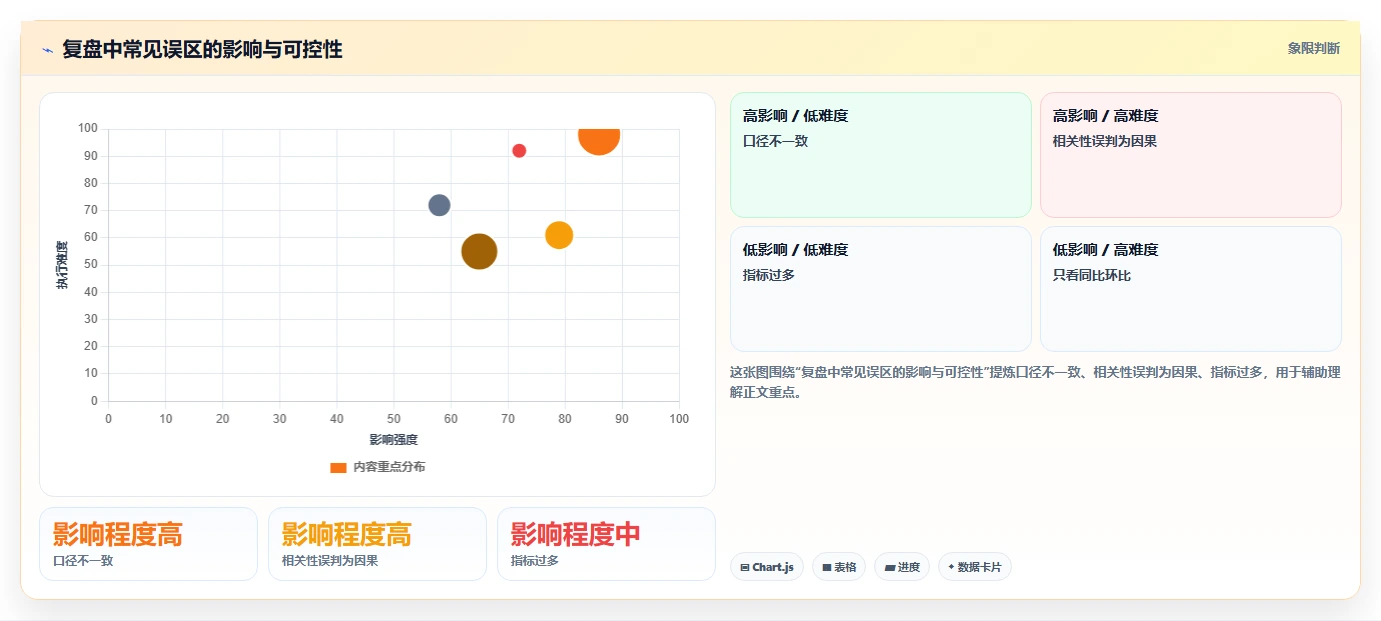
Task: Click the title 复盘中常见误区的影响与可控性
Action: [202, 49]
